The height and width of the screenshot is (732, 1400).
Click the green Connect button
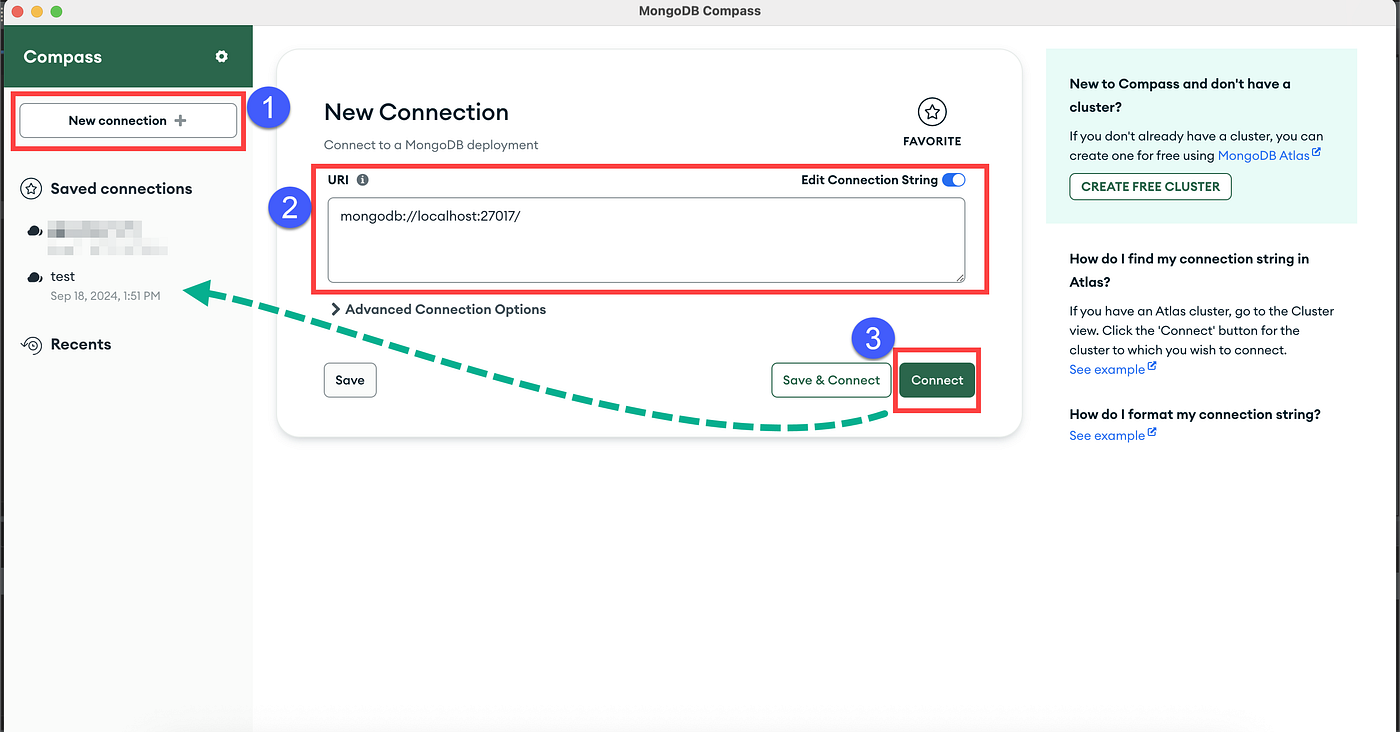pos(937,380)
